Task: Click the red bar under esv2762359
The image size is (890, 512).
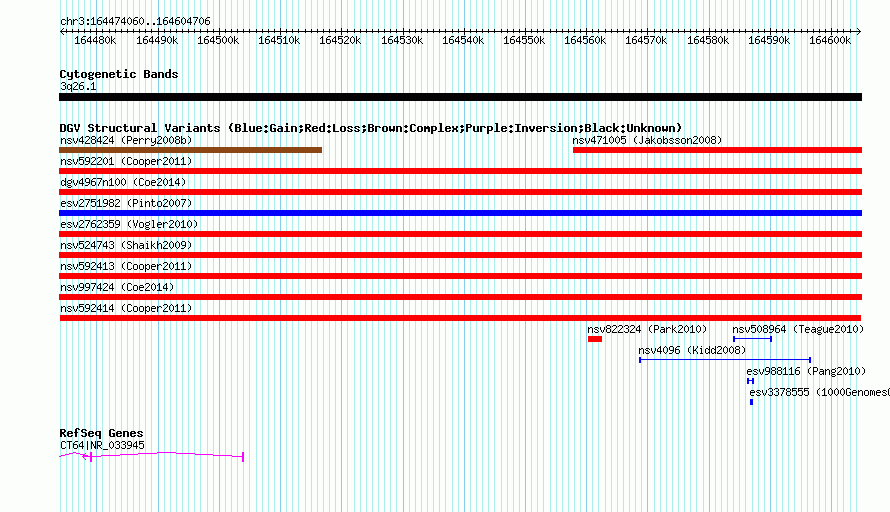Action: pyautogui.click(x=460, y=234)
